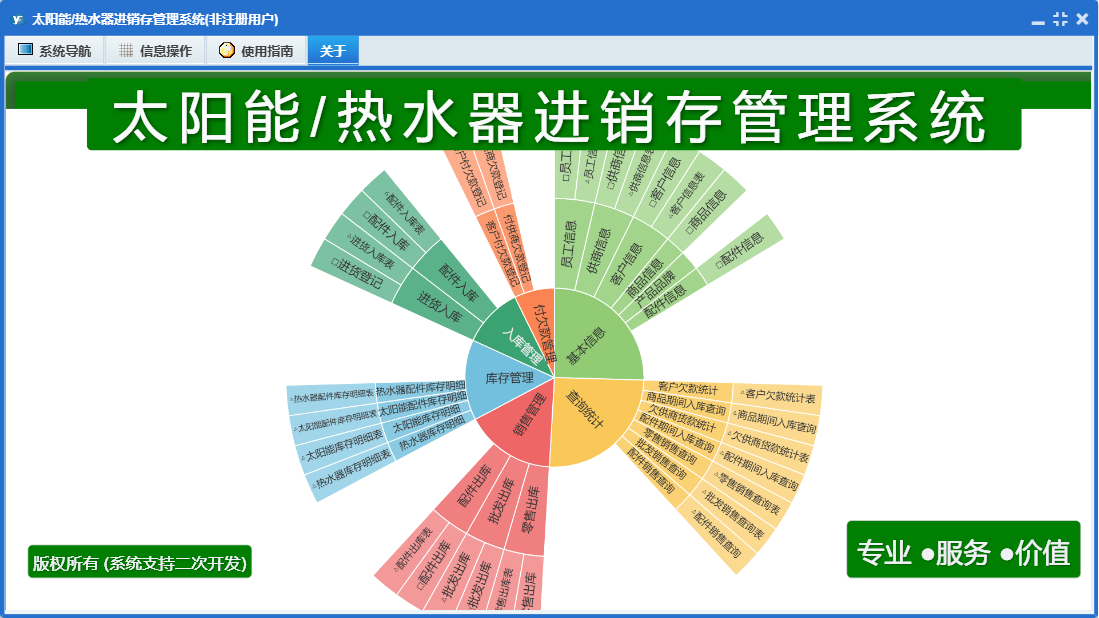Viewport: 1099px width, 618px height.
Task: Select the outer □商品信息 segment
Action: click(x=706, y=210)
